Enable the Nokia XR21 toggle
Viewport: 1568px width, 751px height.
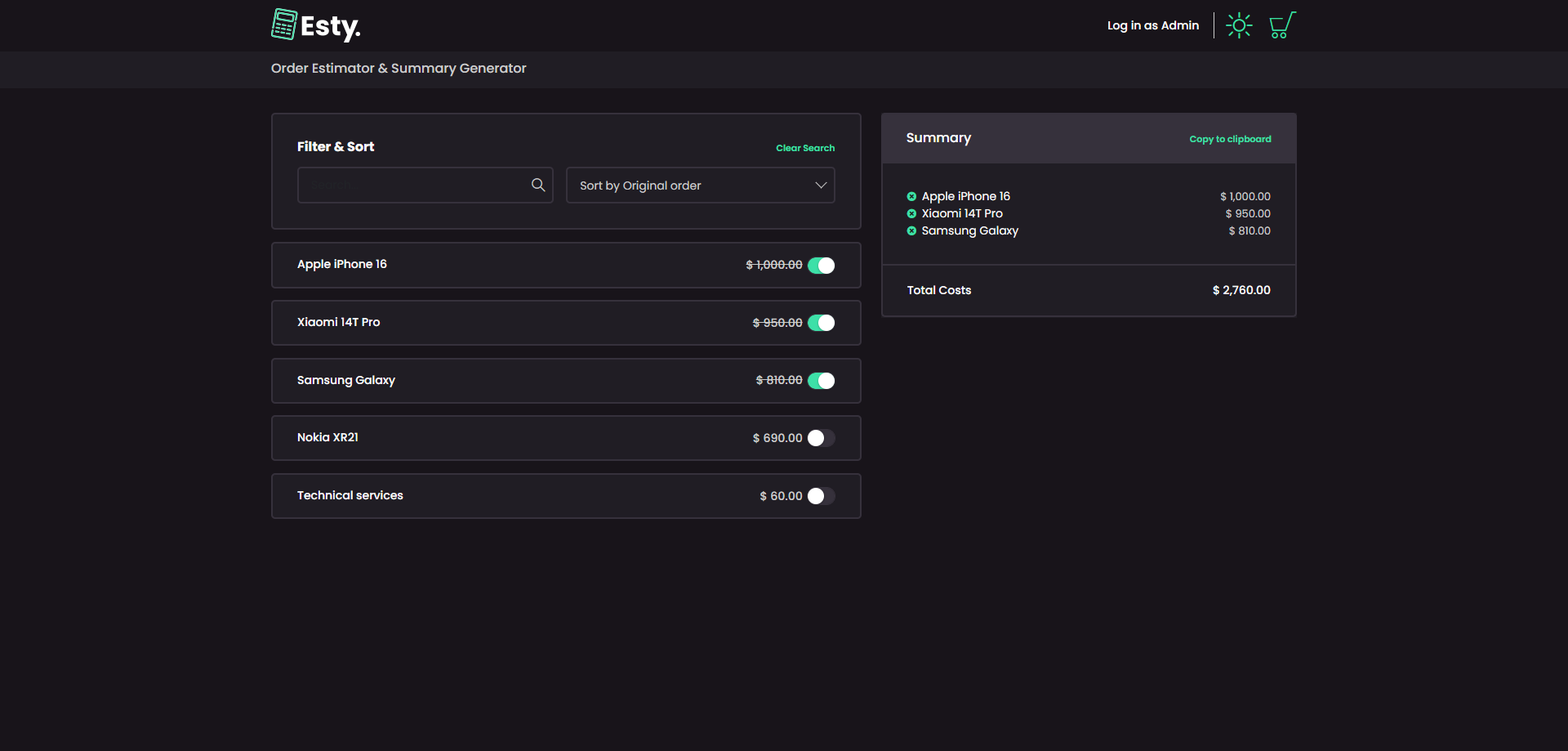(x=821, y=438)
